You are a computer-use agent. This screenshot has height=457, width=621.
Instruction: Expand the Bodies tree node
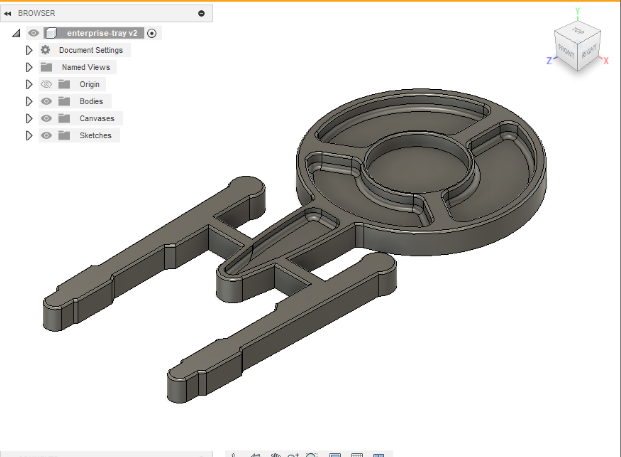(30, 101)
